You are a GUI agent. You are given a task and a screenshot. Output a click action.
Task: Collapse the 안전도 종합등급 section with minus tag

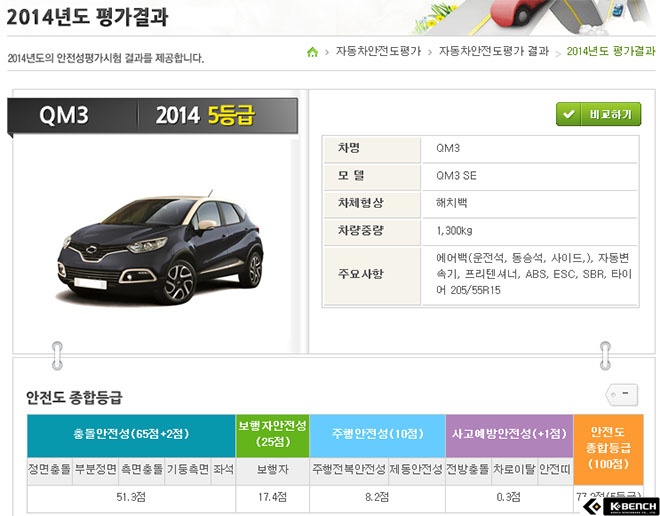(622, 395)
